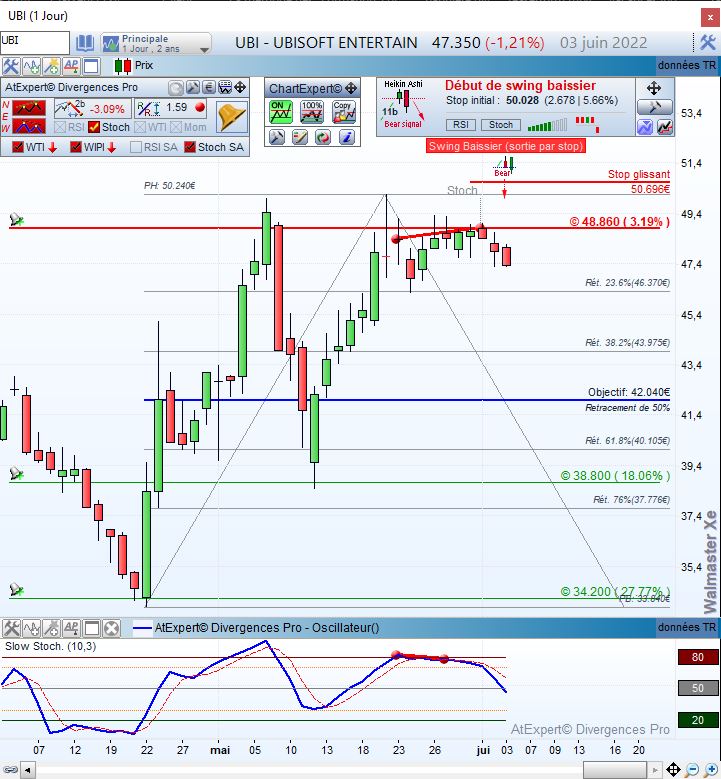Zoom out with the minus magnifier
Image resolution: width=721 pixels, height=779 pixels.
point(692,770)
